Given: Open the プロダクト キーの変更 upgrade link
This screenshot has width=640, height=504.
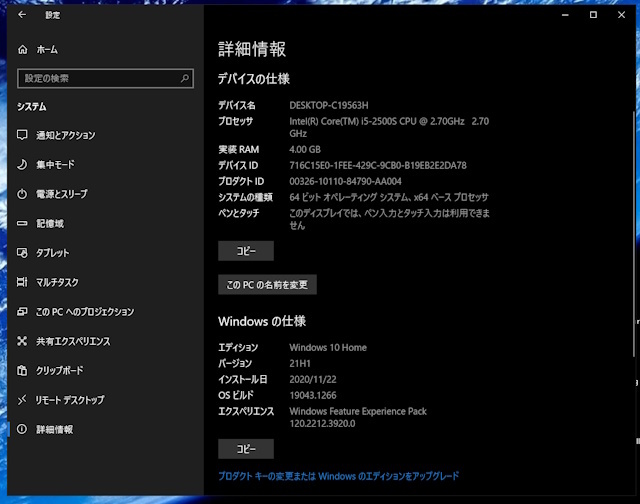Looking at the screenshot, I should (x=338, y=476).
